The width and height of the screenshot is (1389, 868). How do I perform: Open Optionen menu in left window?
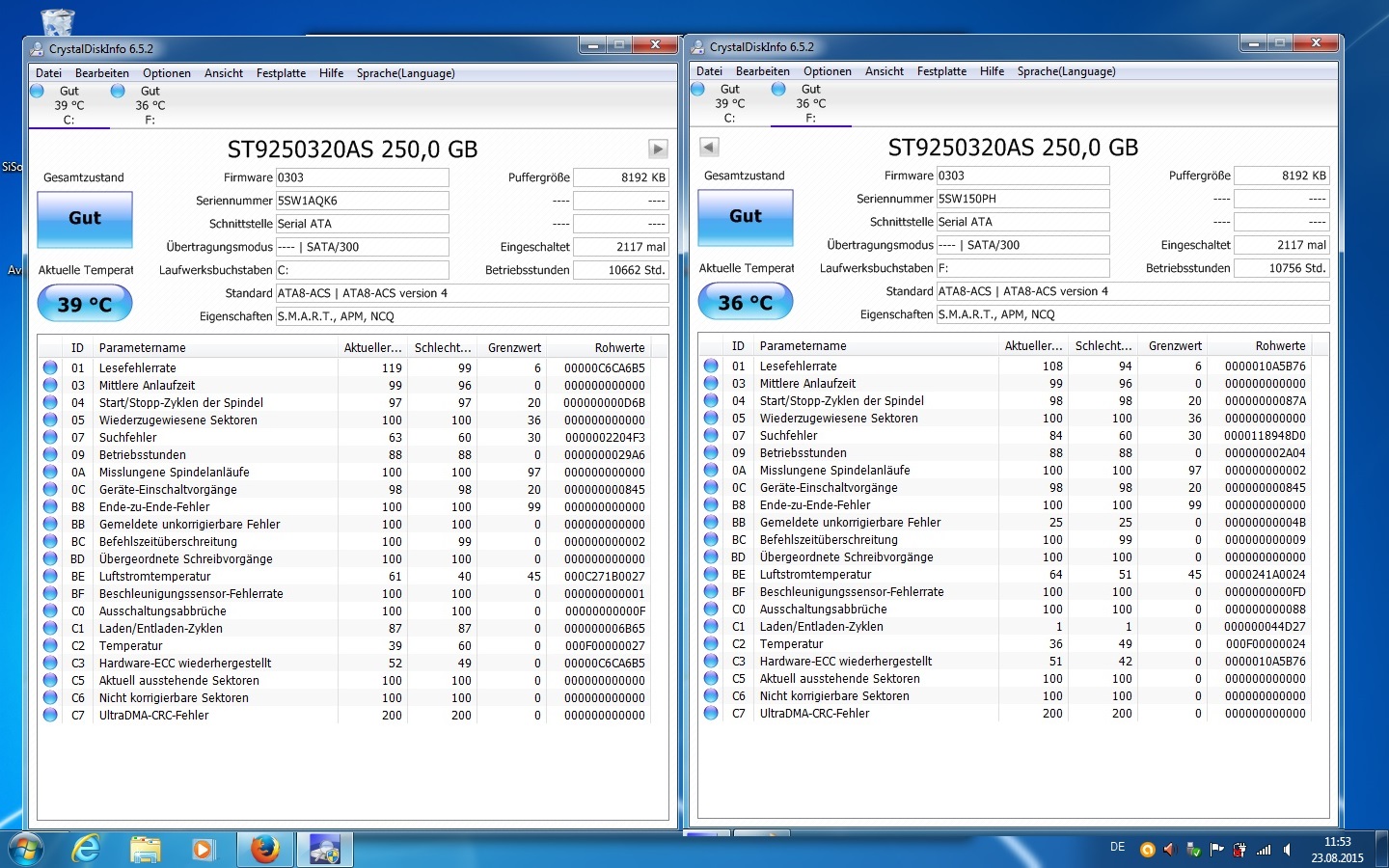167,73
